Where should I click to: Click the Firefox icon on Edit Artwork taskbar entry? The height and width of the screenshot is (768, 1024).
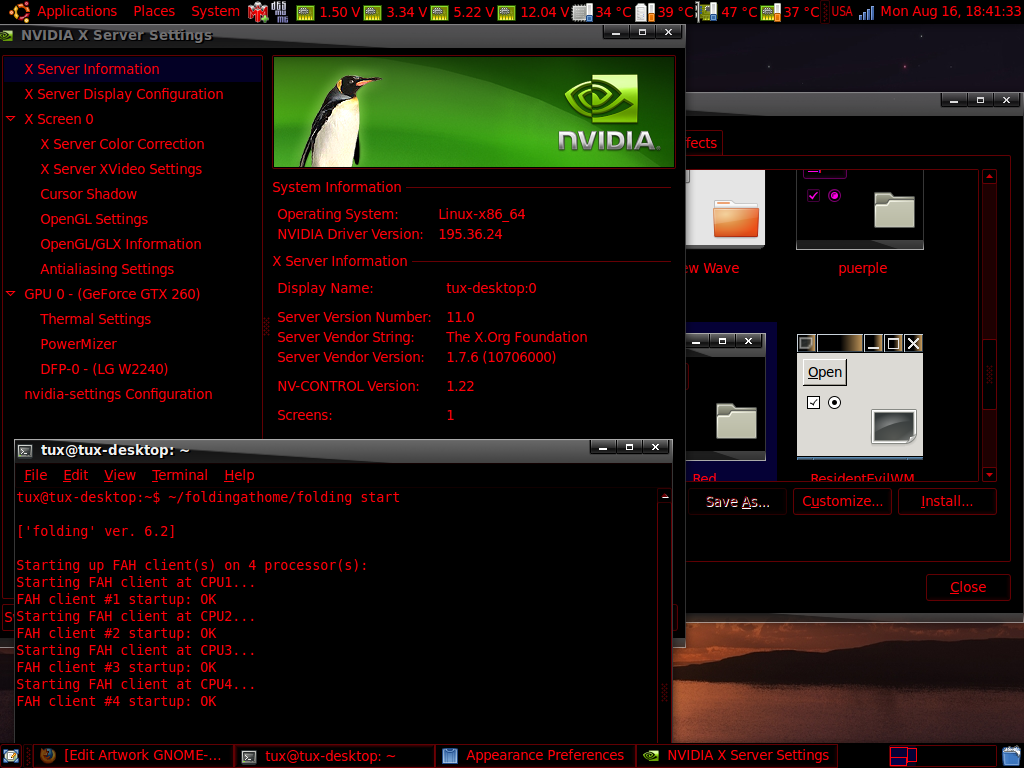pyautogui.click(x=48, y=756)
